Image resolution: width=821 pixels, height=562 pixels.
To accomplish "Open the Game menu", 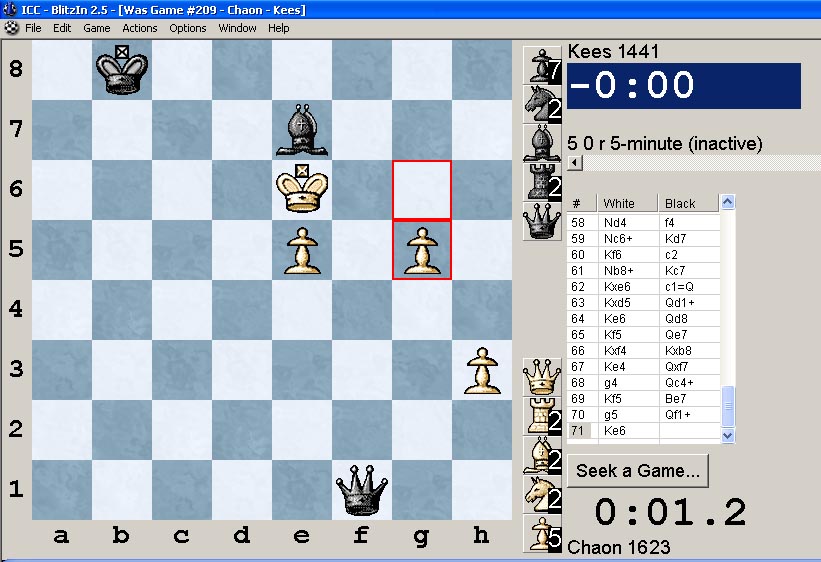I will [x=97, y=28].
